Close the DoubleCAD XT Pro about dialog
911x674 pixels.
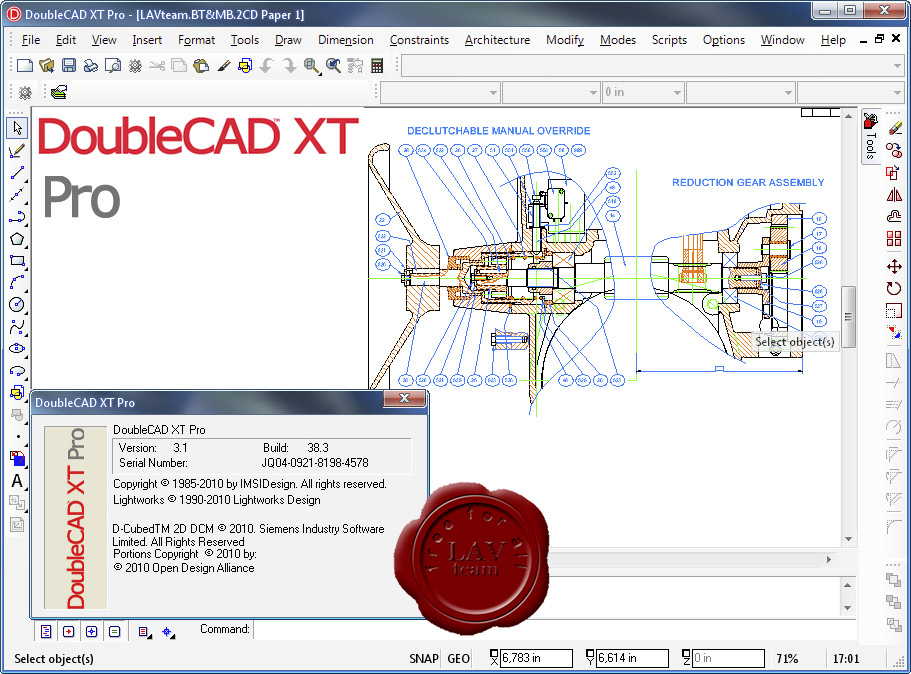point(404,398)
